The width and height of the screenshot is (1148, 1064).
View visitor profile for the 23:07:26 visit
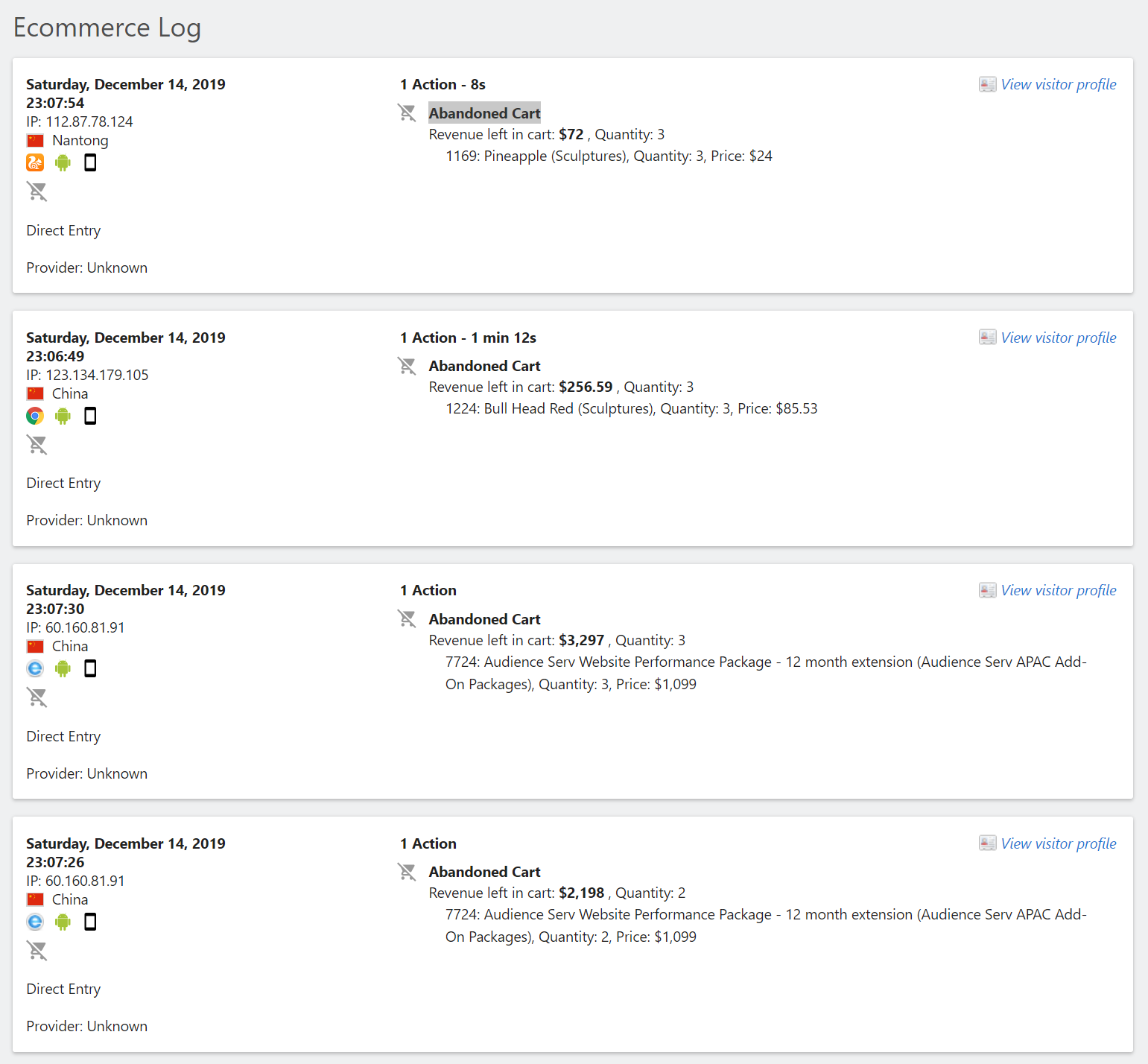pos(1058,843)
